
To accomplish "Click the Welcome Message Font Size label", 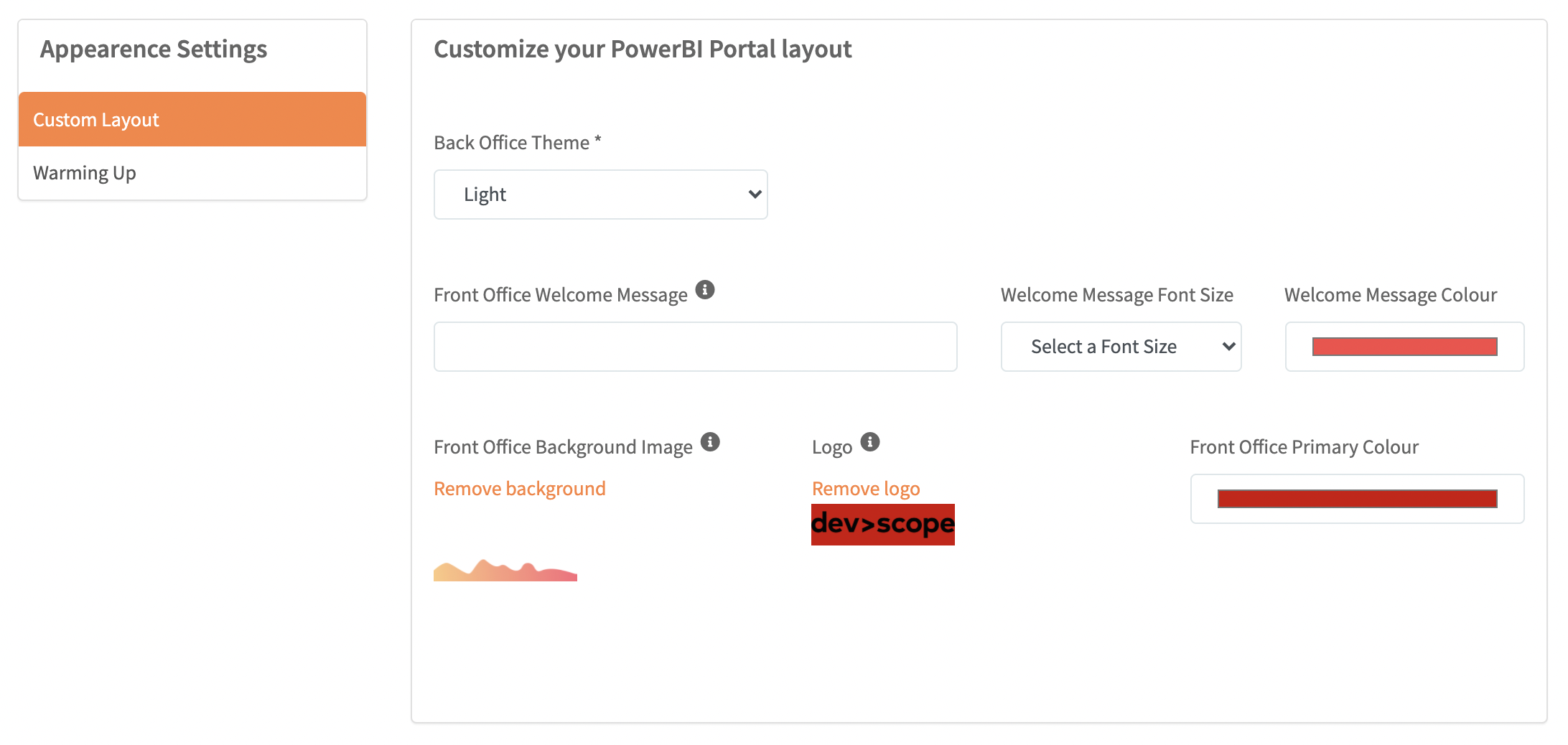I will coord(1116,295).
